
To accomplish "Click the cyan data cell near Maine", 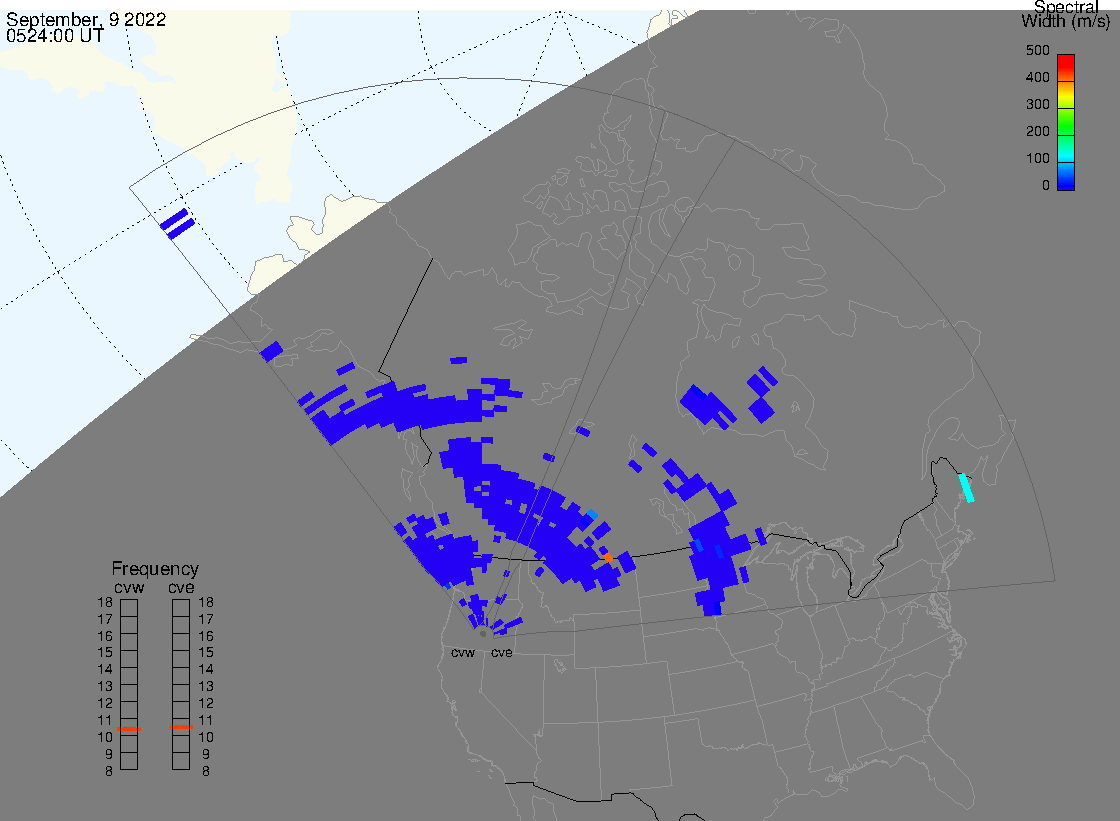I will 966,487.
